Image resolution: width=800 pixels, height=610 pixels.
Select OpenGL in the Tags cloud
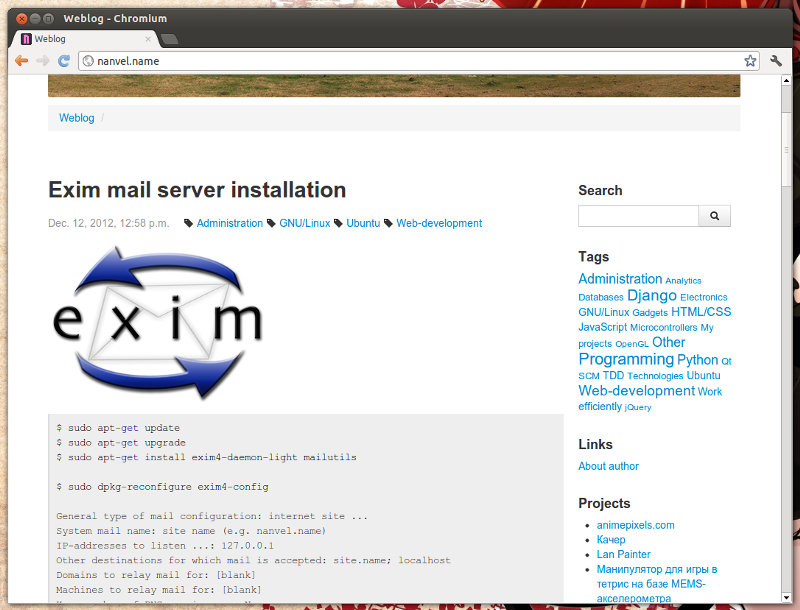click(x=632, y=344)
